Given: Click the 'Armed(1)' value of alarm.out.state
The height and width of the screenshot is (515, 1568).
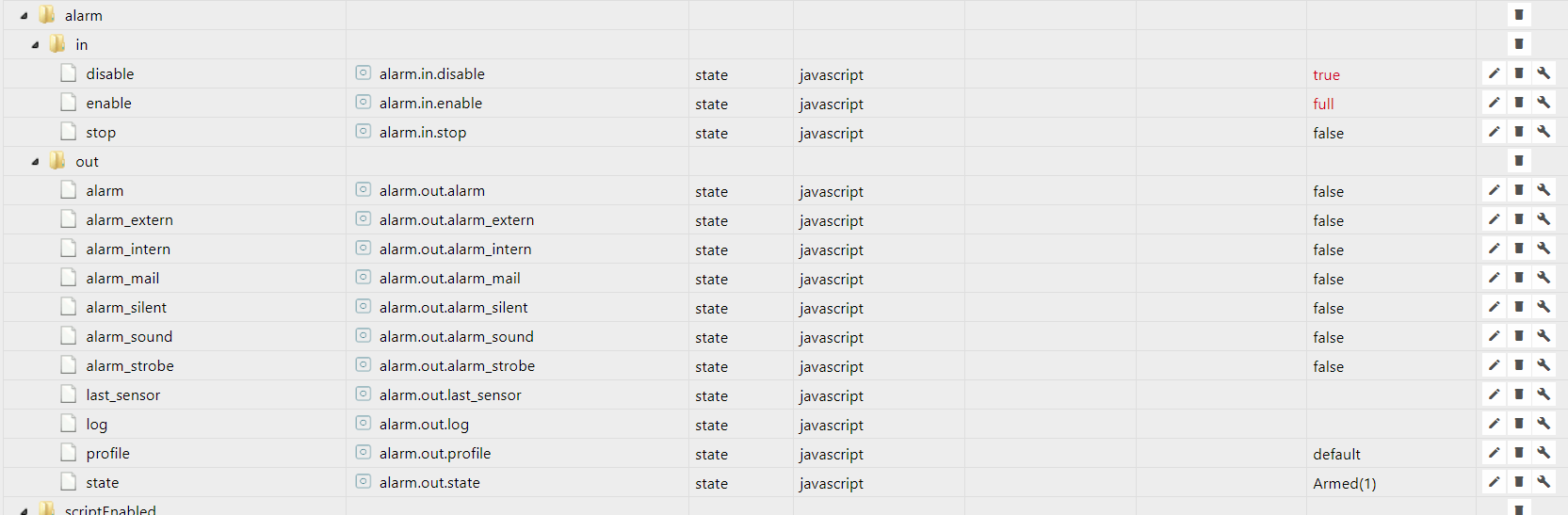Looking at the screenshot, I should click(1344, 484).
